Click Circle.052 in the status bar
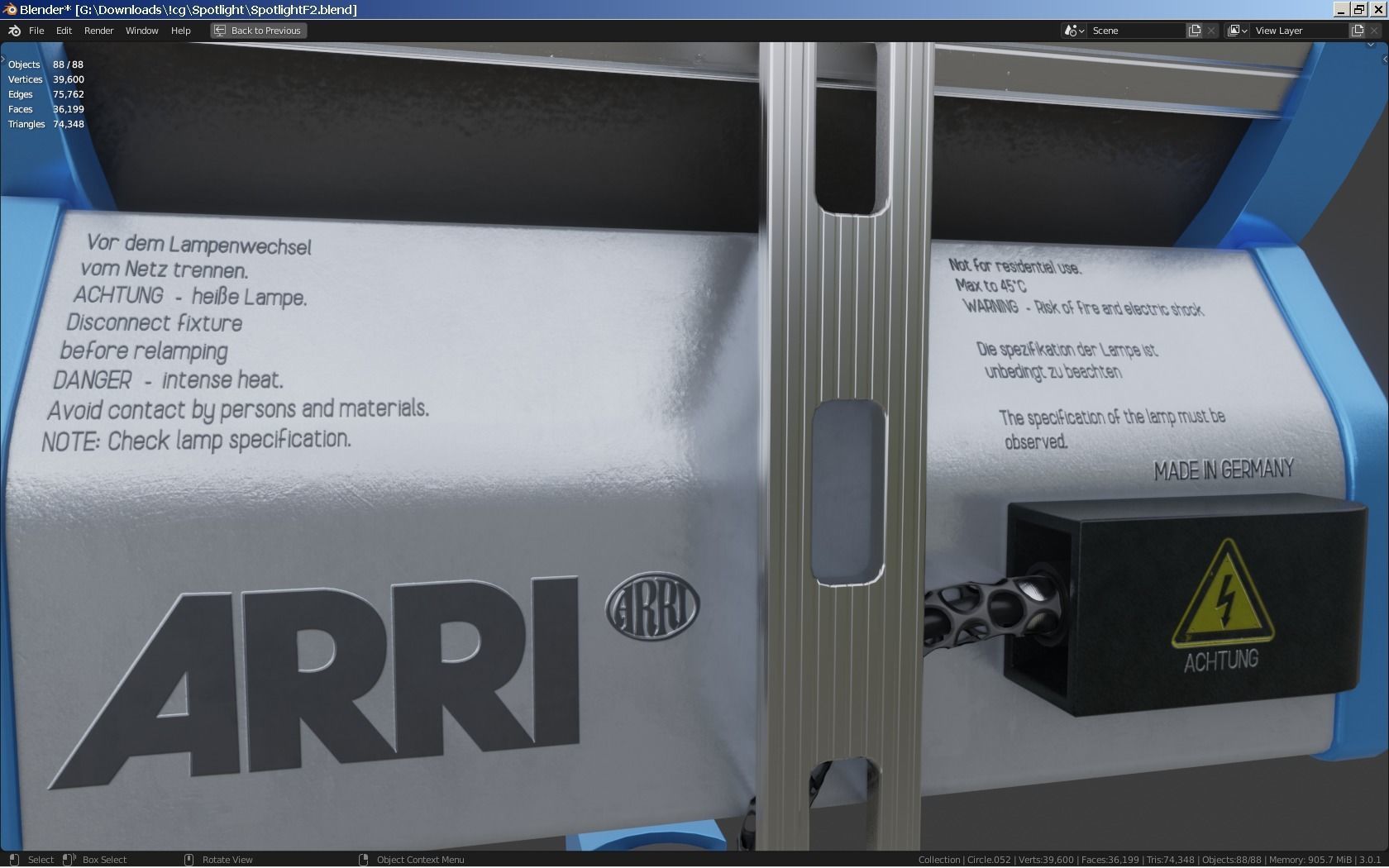The height and width of the screenshot is (868, 1389). pos(989,860)
